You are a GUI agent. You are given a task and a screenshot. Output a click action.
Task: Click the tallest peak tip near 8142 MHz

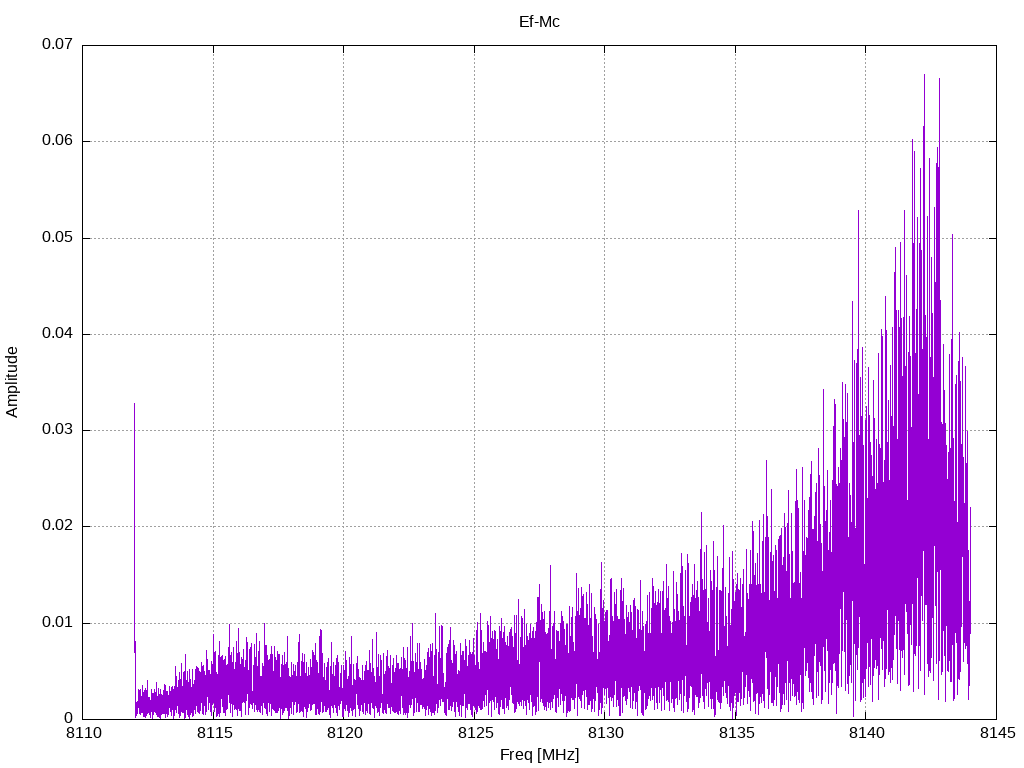coord(924,74)
